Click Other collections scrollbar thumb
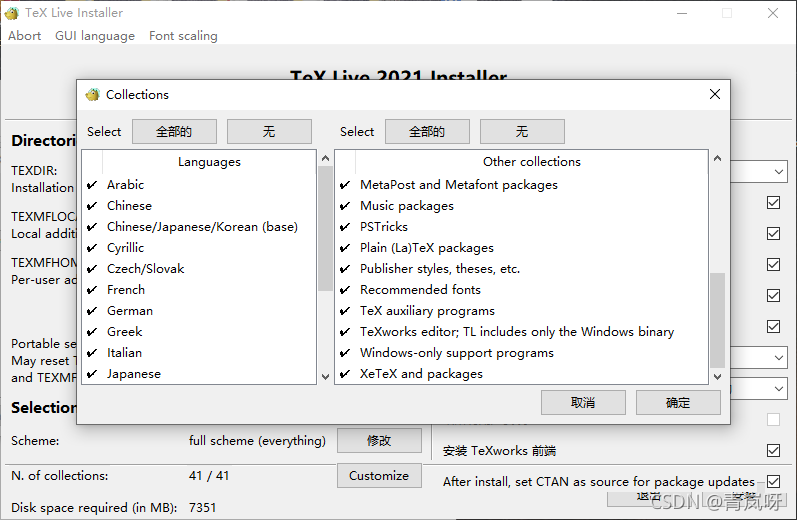The height and width of the screenshot is (520, 797). 717,320
